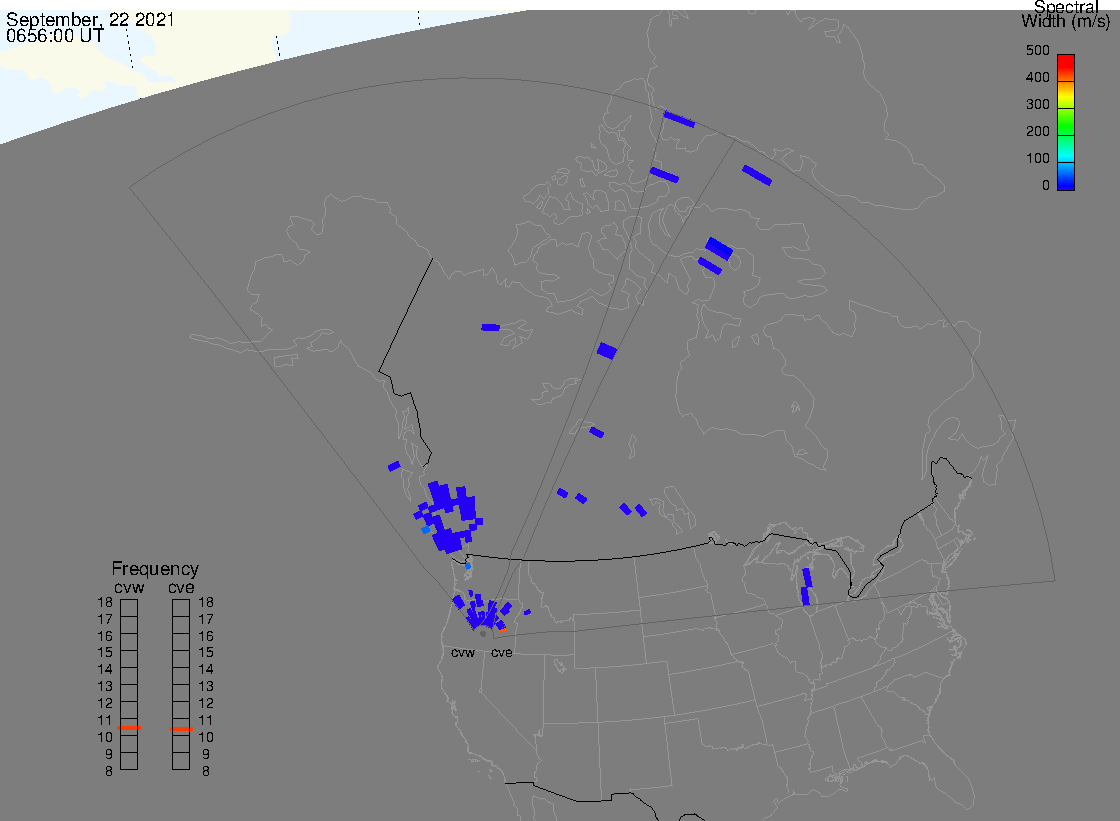Click the 'Spectral Width (m/s)' legend title
The image size is (1120, 821).
[1065, 14]
